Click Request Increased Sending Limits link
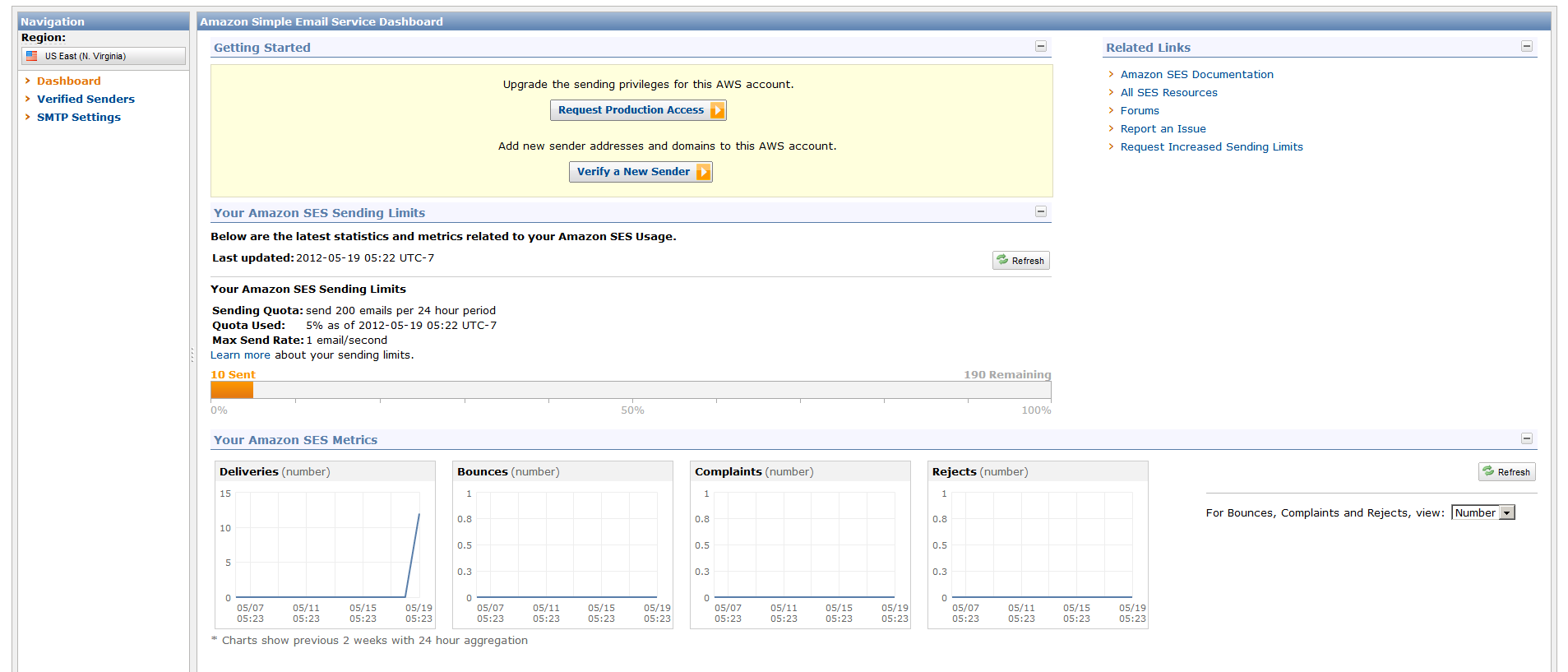Screen dimensions: 1568x672 [x=1211, y=146]
